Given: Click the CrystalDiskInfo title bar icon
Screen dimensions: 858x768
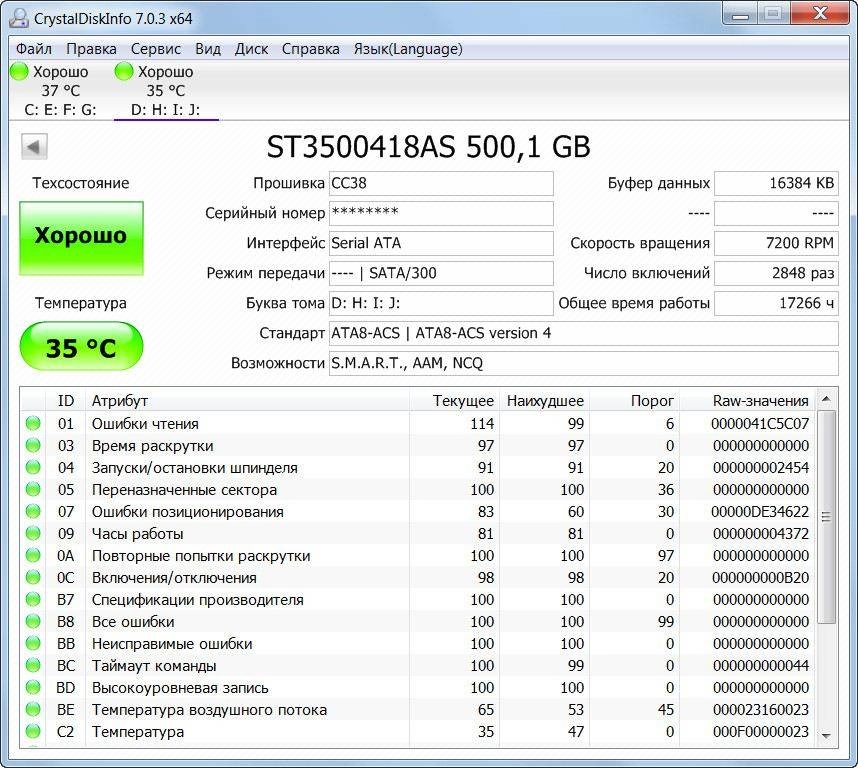Looking at the screenshot, I should pyautogui.click(x=19, y=18).
